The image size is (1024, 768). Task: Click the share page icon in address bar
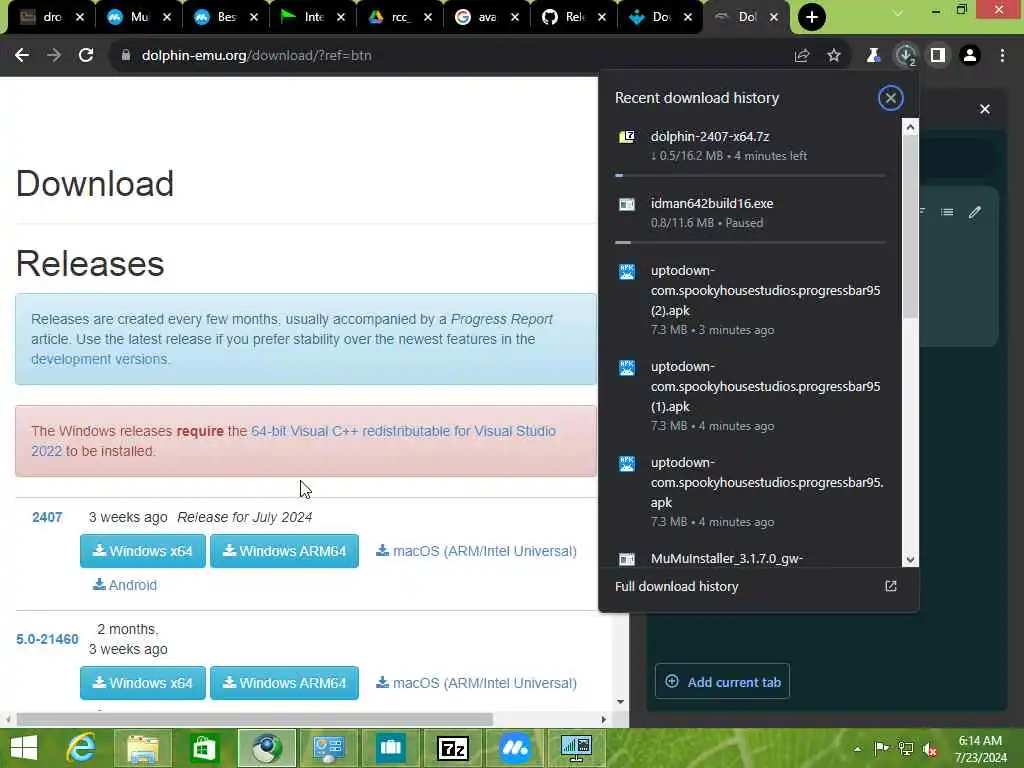[x=802, y=56]
